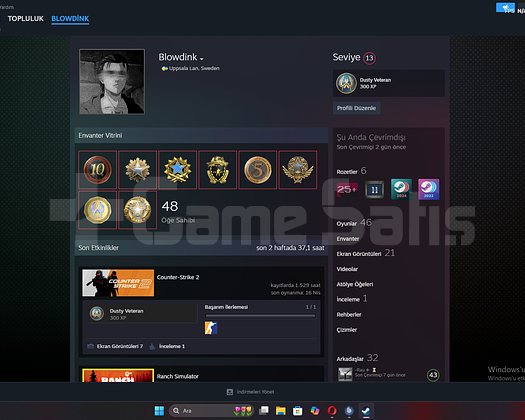
Task: Click the Windows search box Ara
Action: point(211,411)
